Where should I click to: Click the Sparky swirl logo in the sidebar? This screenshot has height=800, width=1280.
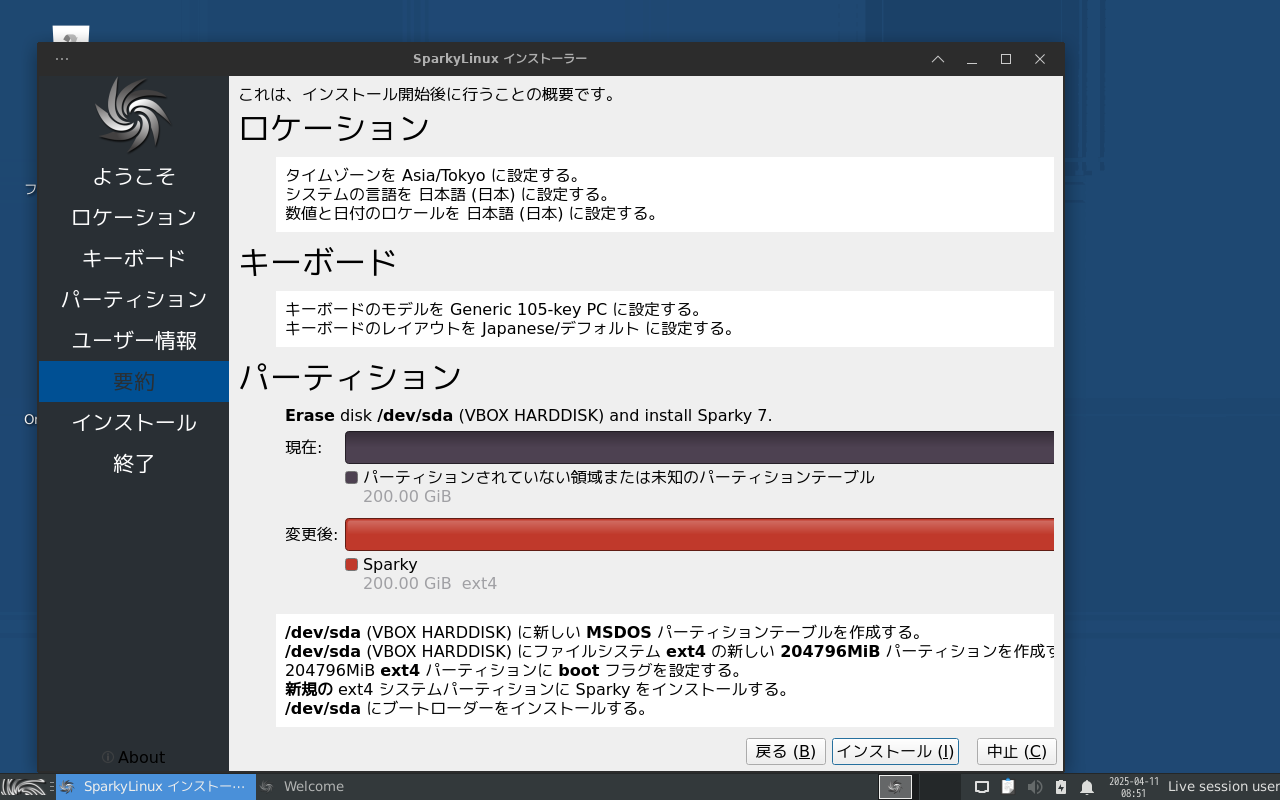(133, 115)
